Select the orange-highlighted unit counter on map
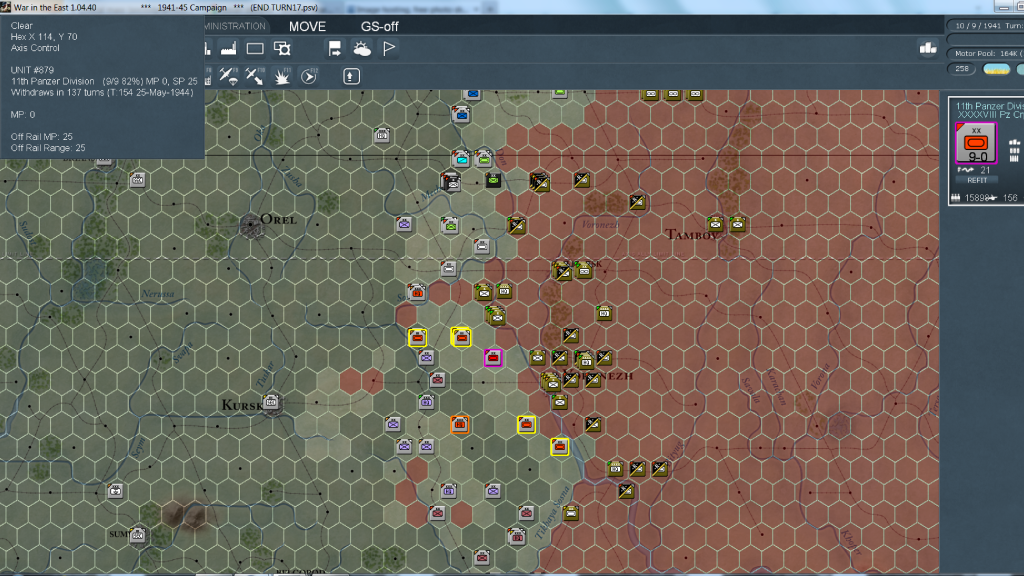Viewport: 1024px width, 576px height. point(460,424)
